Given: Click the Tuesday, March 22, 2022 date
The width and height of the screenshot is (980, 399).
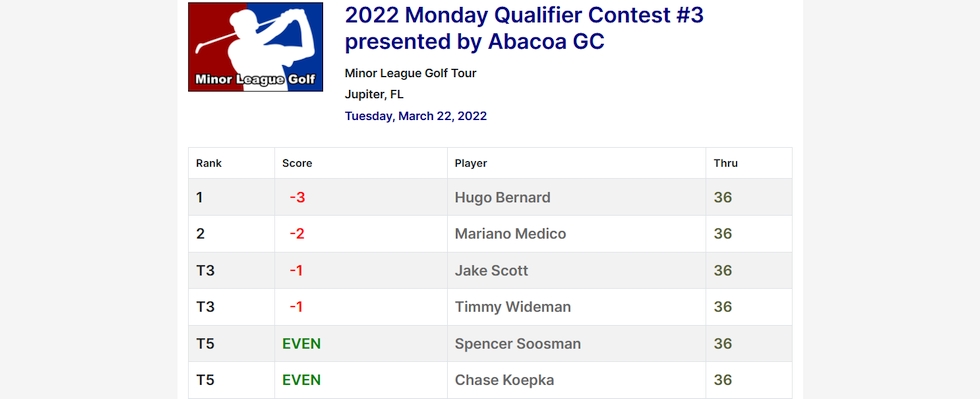Looking at the screenshot, I should pyautogui.click(x=416, y=116).
